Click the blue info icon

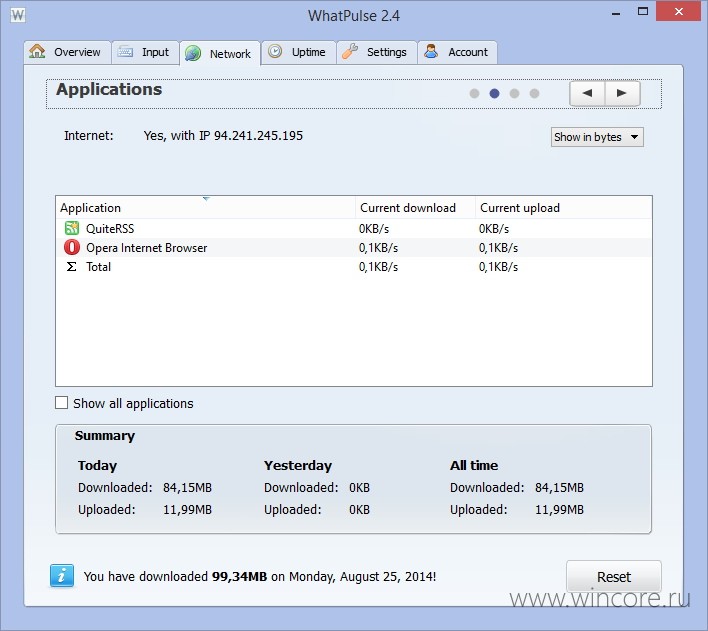click(62, 576)
